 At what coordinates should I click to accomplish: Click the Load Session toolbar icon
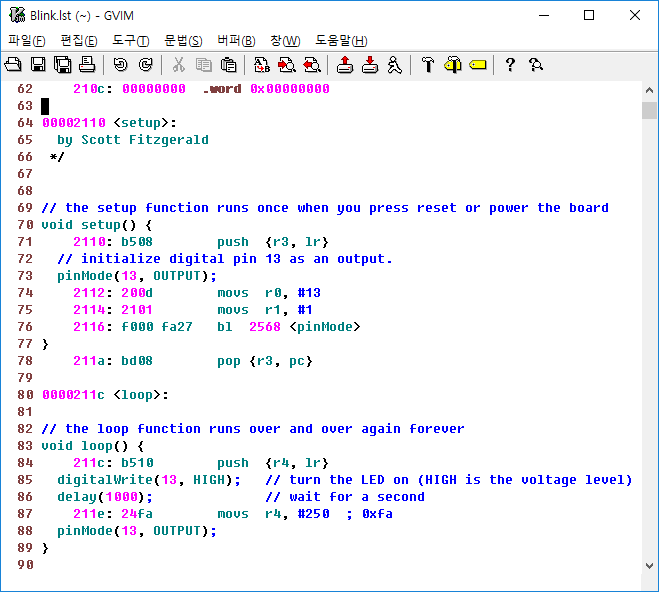click(344, 65)
